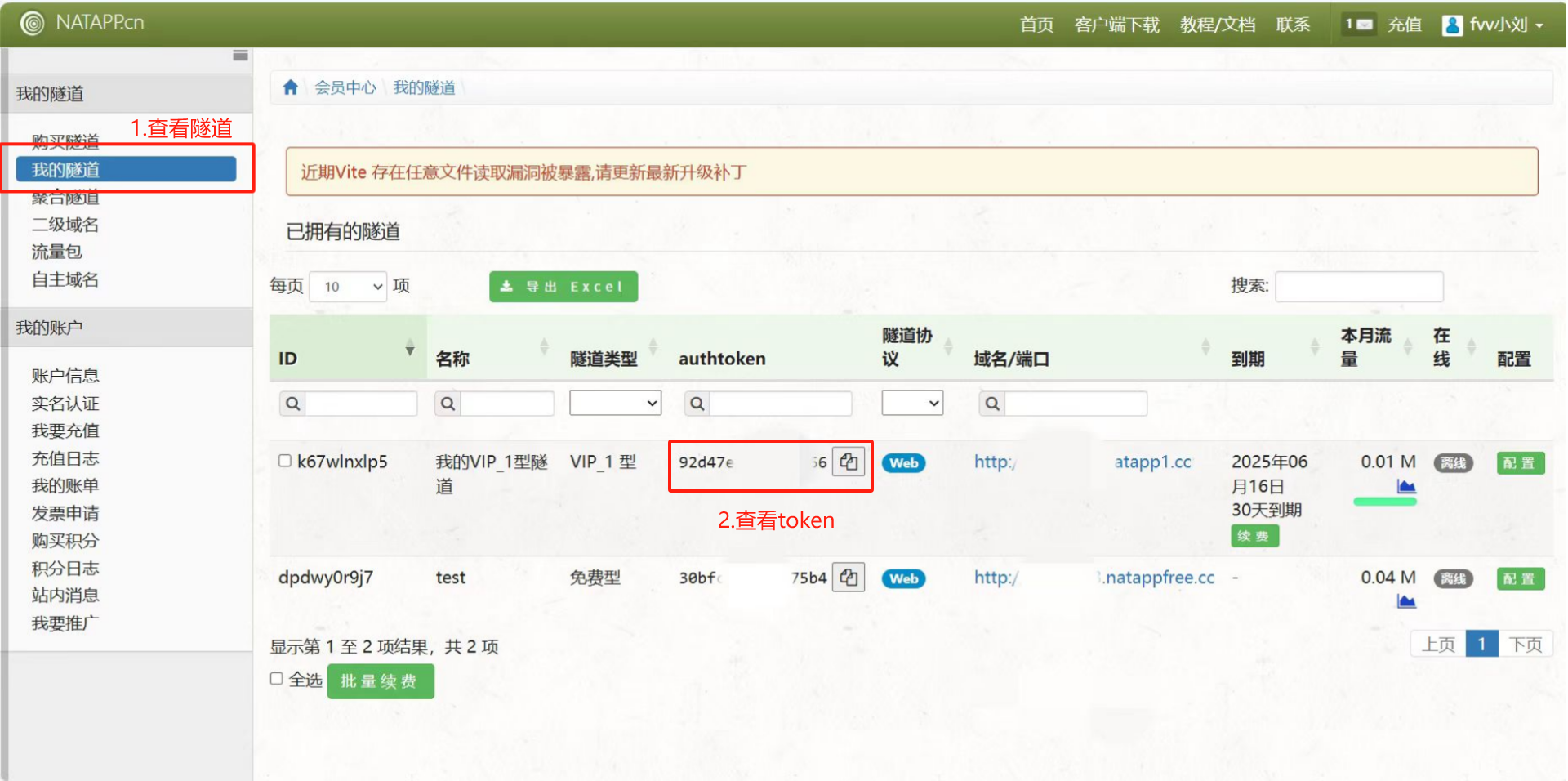Viewport: 1568px width, 781px height.
Task: Click the search icon in 名称 filter
Action: [x=448, y=404]
